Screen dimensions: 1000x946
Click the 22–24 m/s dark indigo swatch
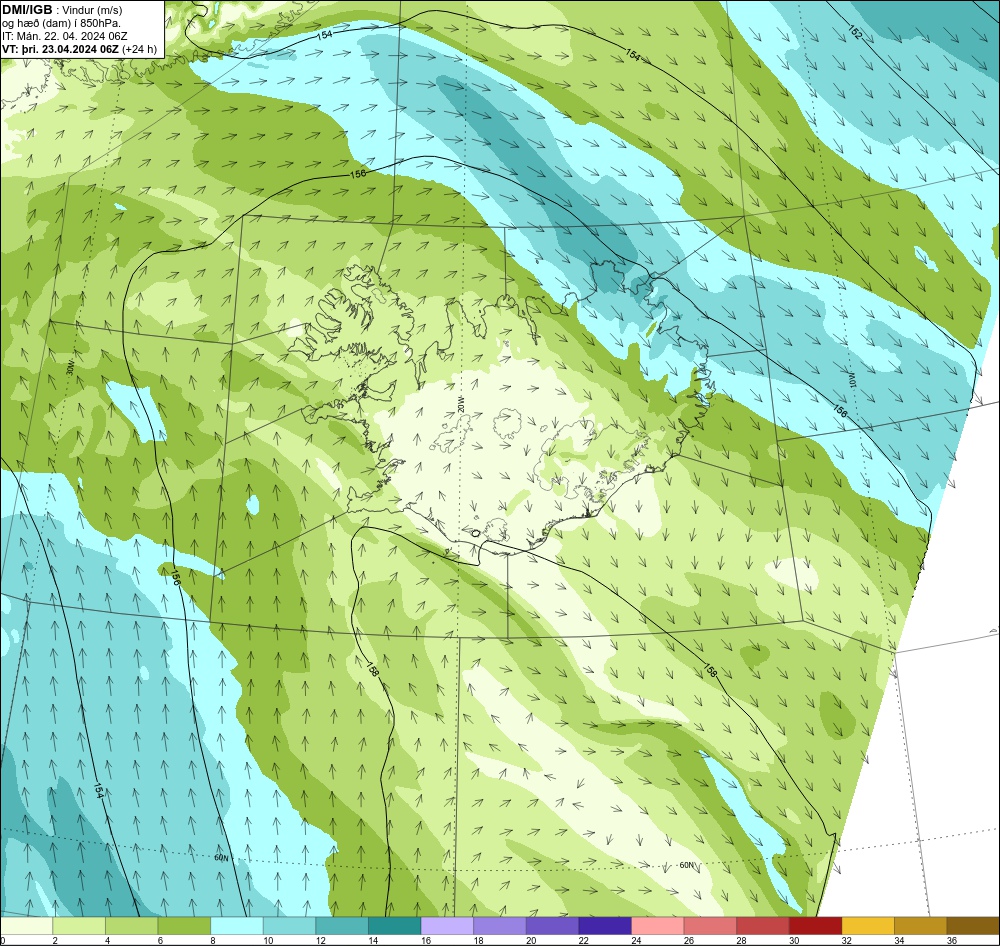coord(605,926)
